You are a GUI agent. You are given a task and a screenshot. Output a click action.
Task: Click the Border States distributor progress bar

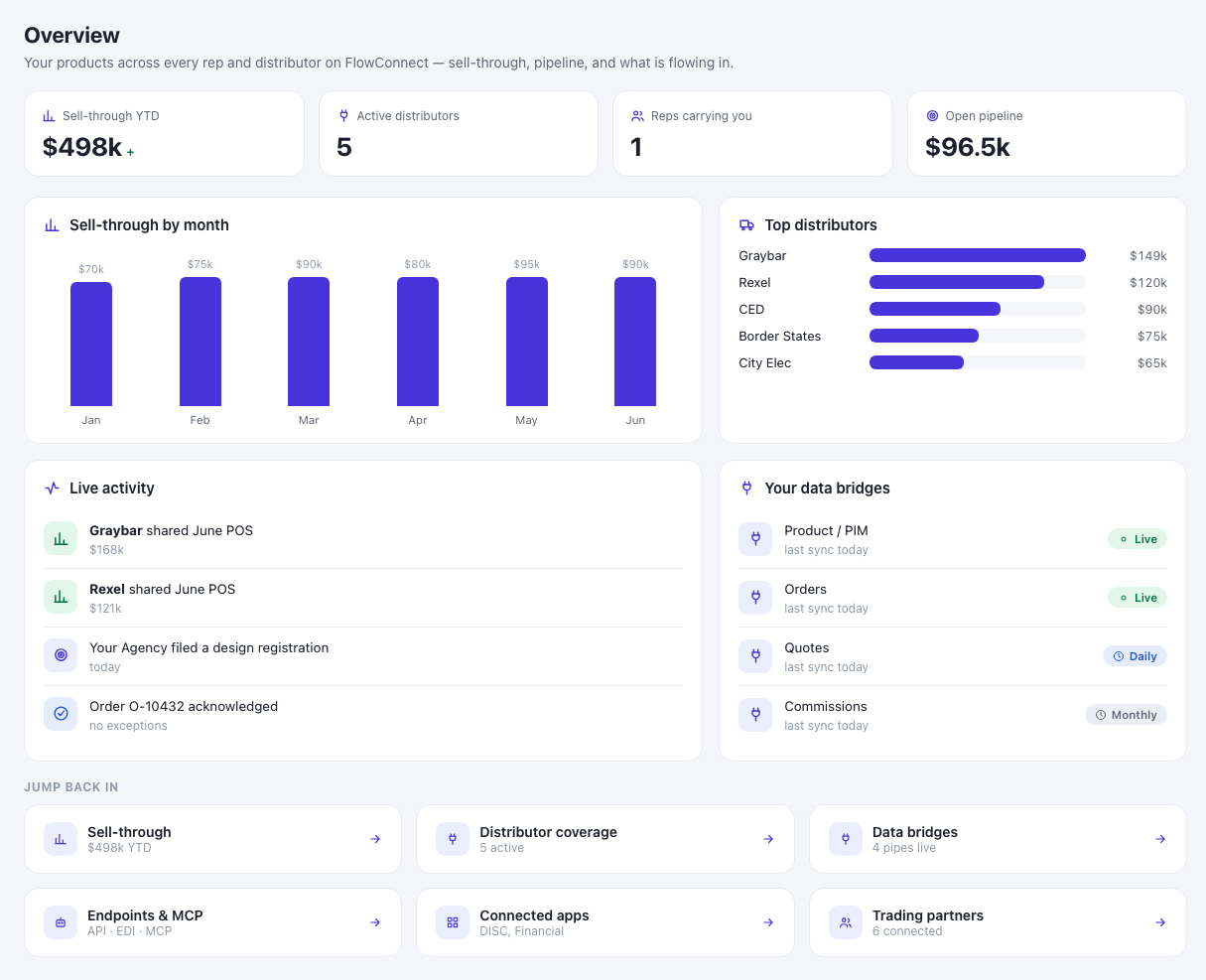pos(978,336)
